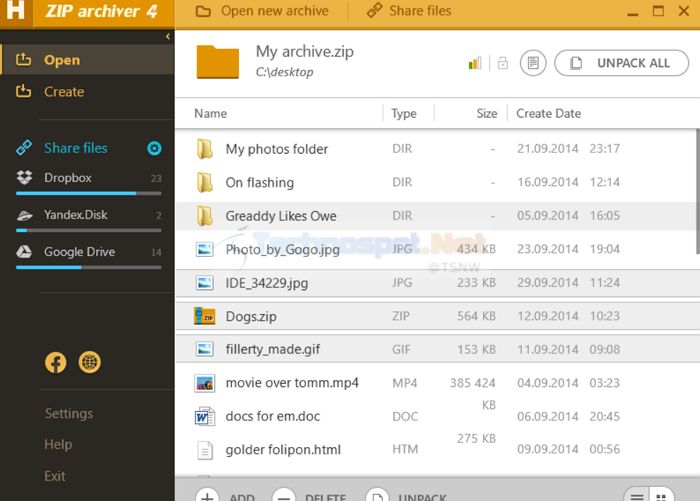Click the compression level bars icon

(x=475, y=63)
